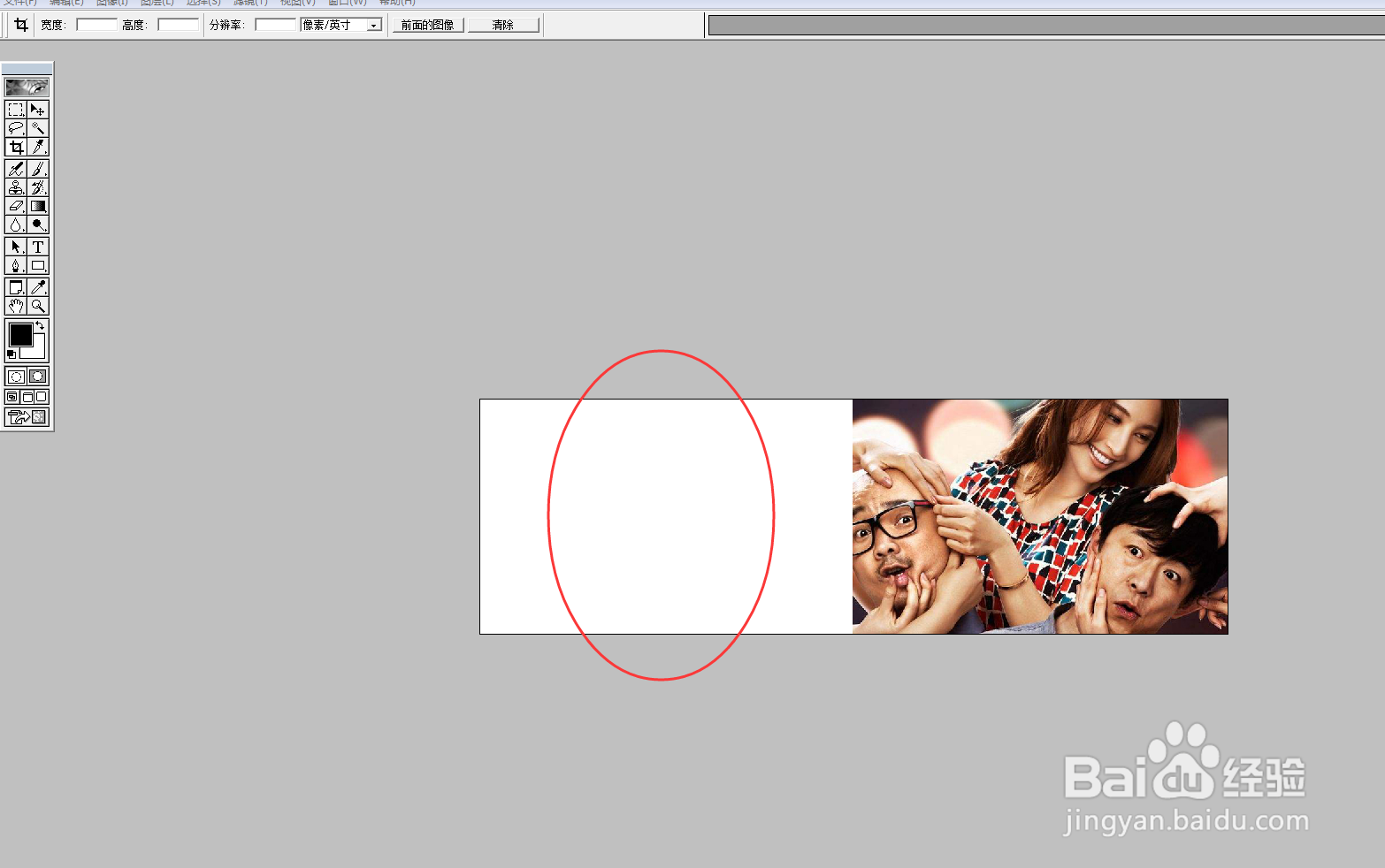Open the 帮助(H) menu
The width and height of the screenshot is (1385, 868).
[397, 3]
